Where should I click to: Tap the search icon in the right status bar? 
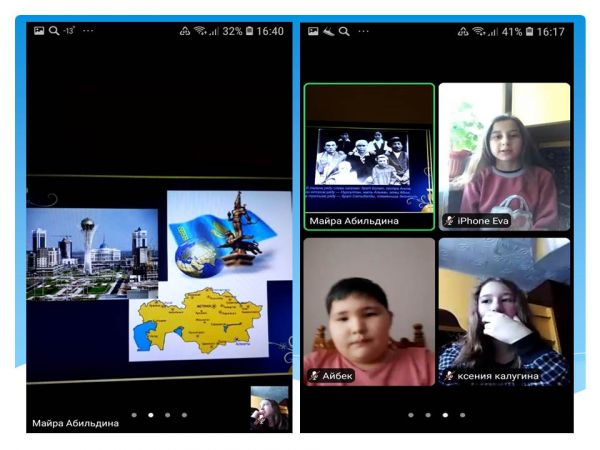point(344,31)
